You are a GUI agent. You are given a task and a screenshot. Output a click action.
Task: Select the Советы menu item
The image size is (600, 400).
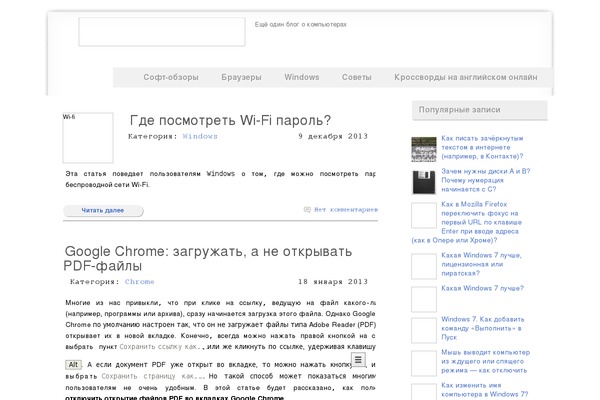coord(357,77)
